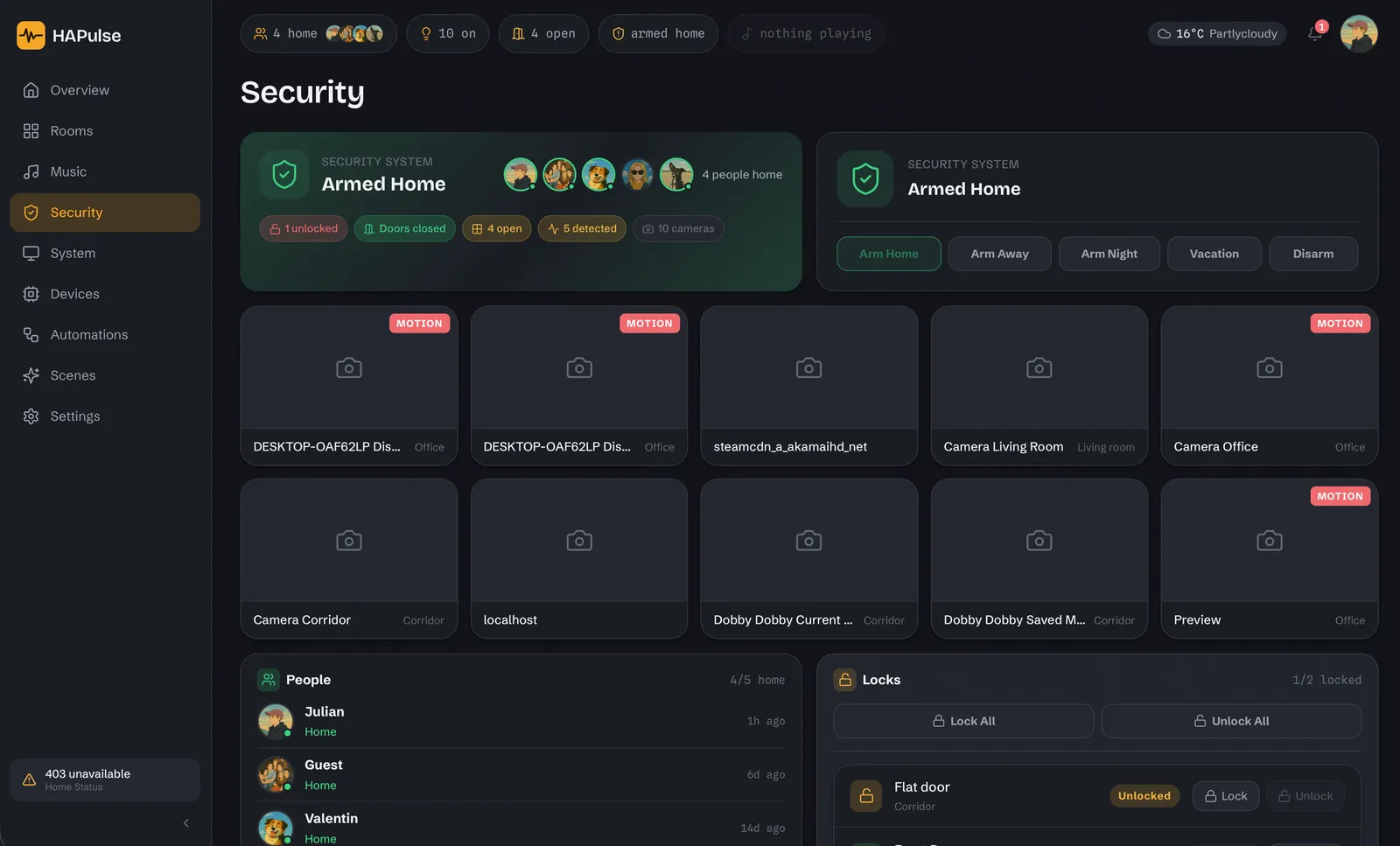The height and width of the screenshot is (846, 1400).
Task: Click MOTION badge on Camera Office
Action: (x=1340, y=324)
